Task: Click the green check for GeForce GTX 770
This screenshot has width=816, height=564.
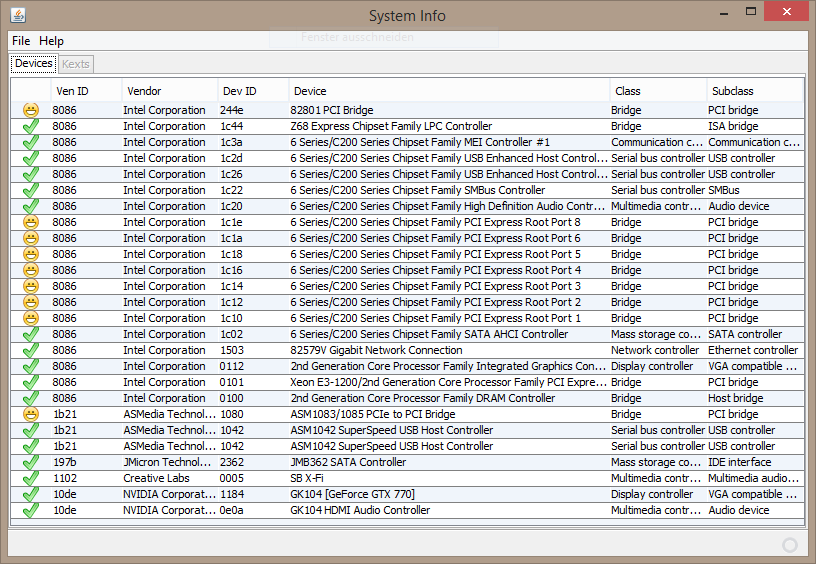Action: click(x=31, y=494)
